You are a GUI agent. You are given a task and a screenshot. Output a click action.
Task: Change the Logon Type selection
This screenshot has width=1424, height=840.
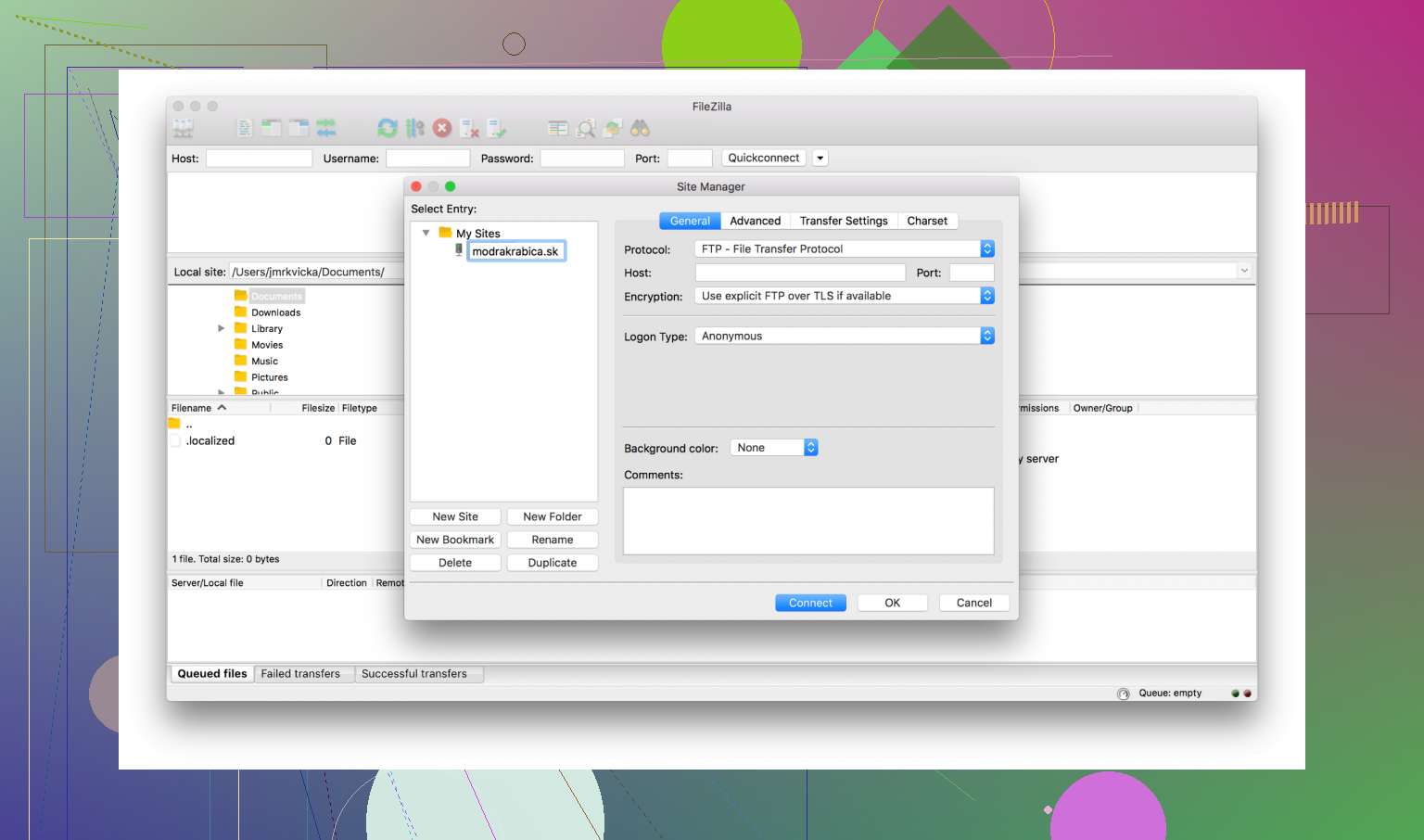986,335
